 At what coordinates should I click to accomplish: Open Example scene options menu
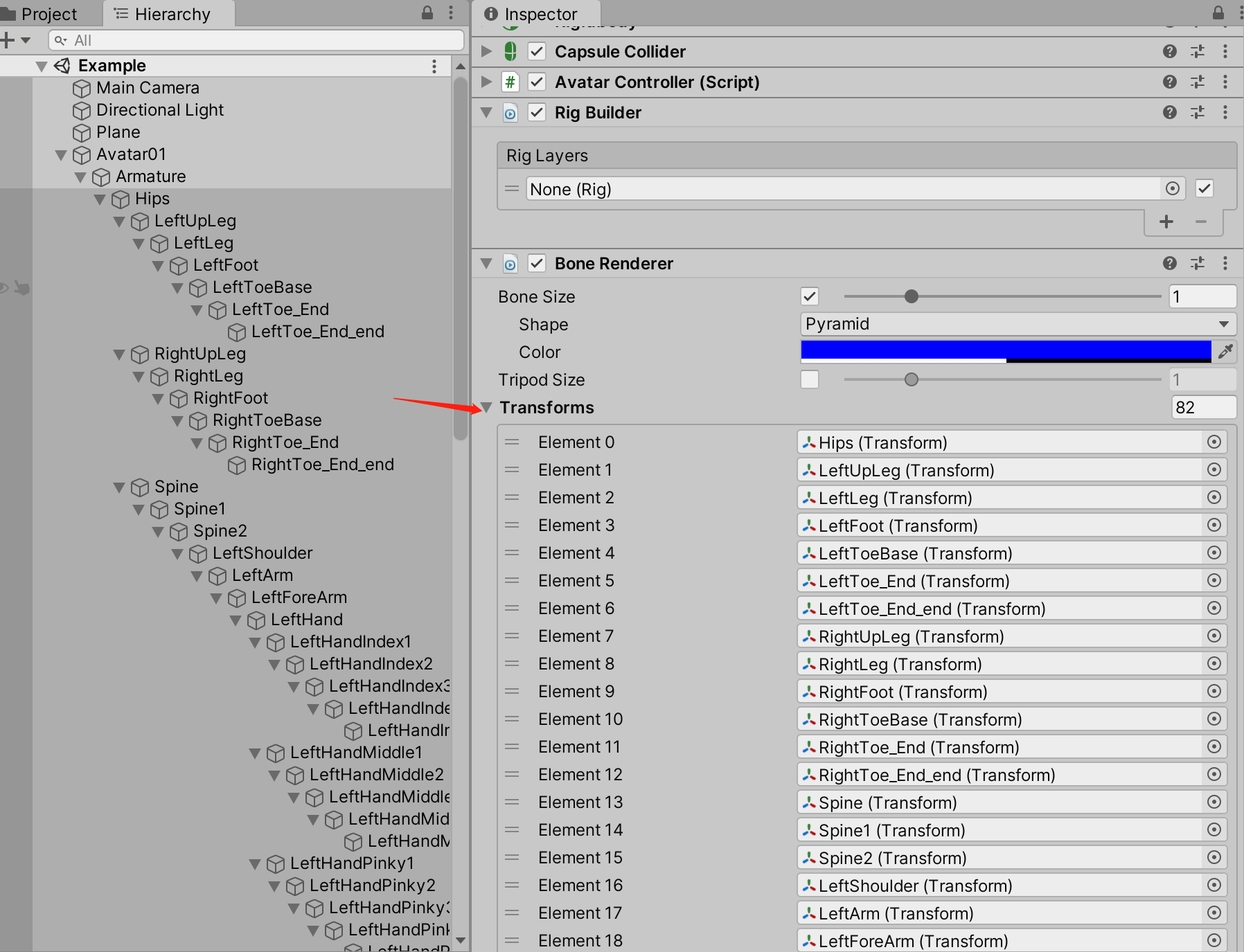coord(434,66)
